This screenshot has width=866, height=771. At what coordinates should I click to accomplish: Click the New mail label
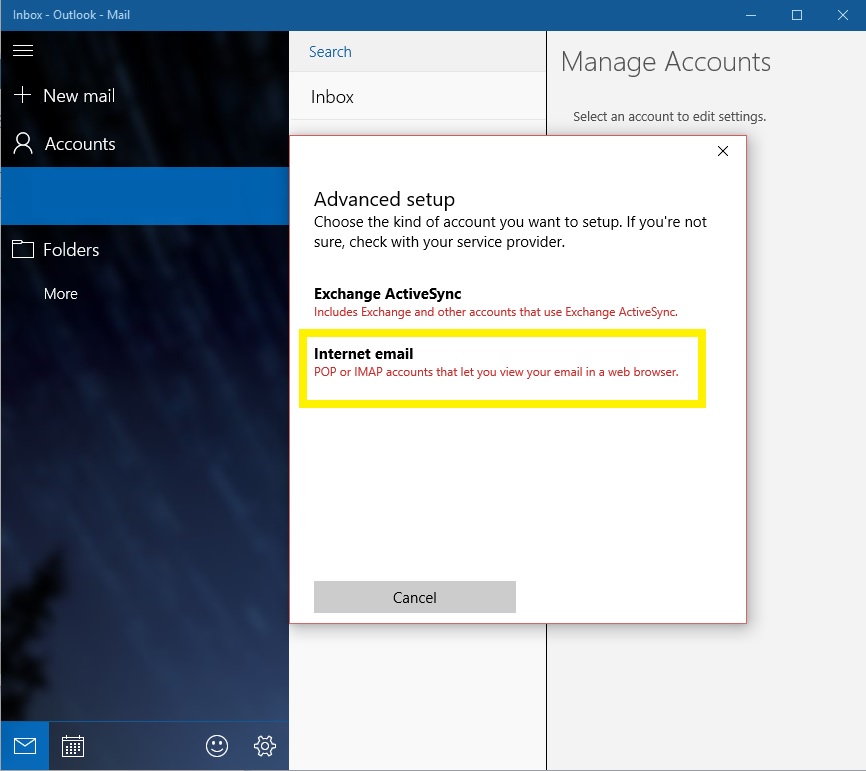tap(79, 96)
